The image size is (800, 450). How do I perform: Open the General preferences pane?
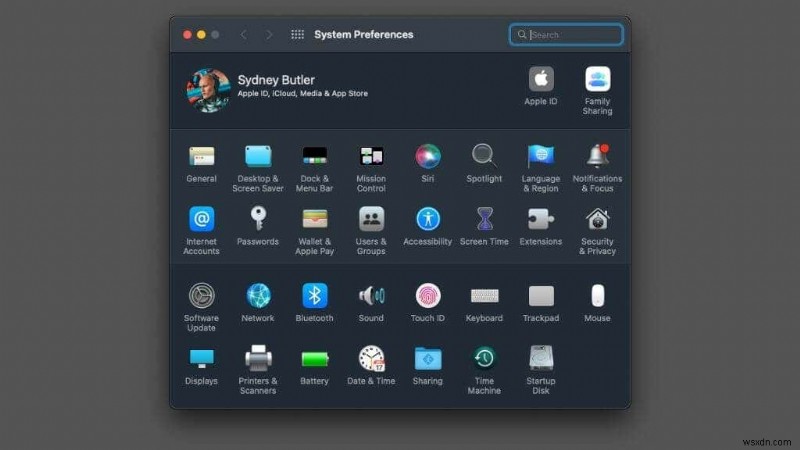tap(202, 156)
